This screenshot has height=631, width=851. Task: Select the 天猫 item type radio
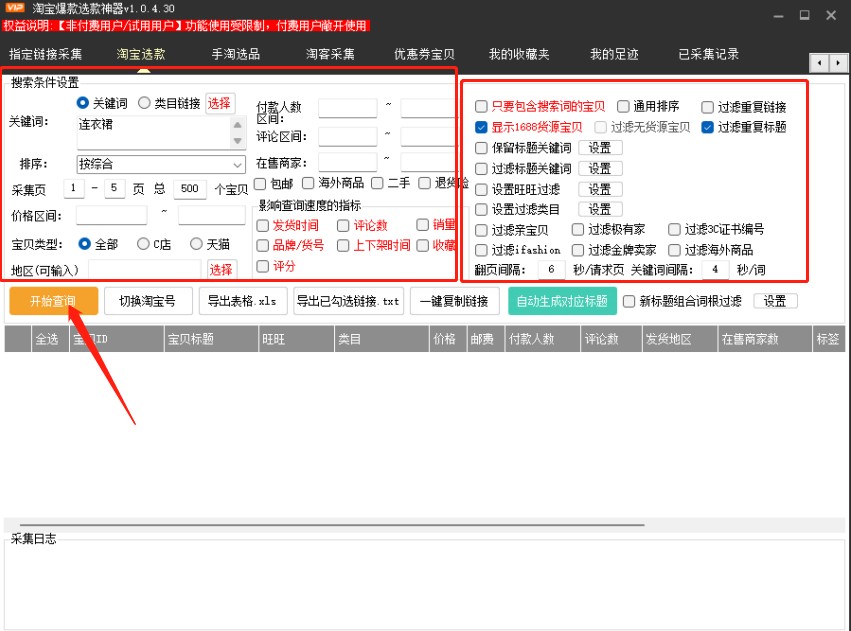pos(196,244)
